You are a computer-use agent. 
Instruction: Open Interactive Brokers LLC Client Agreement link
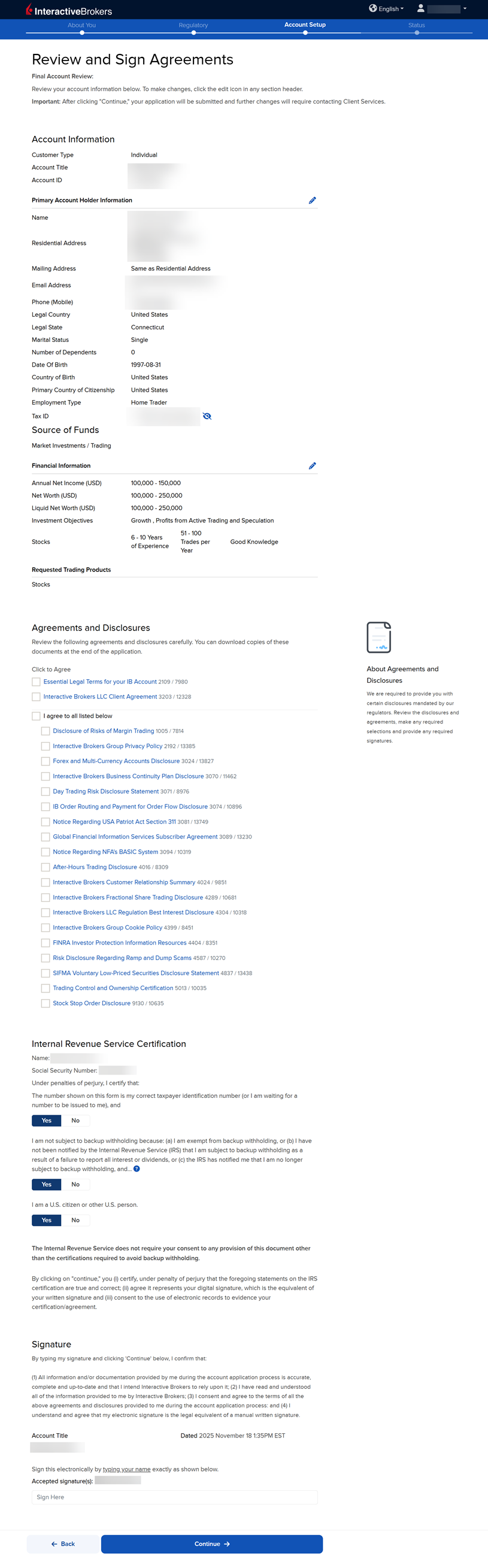click(x=100, y=697)
